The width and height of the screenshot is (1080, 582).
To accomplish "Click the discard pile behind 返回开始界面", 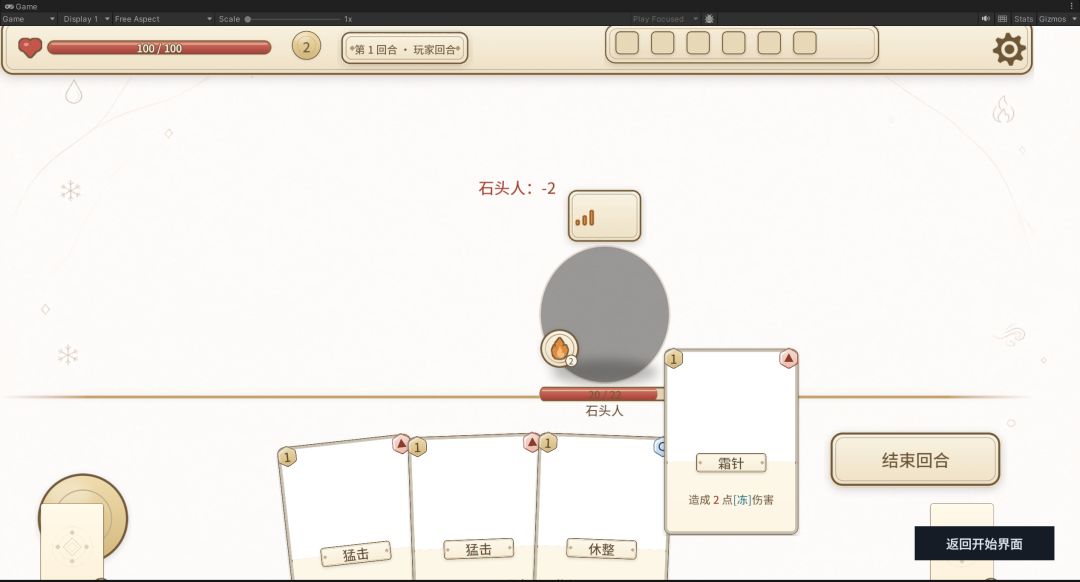I will pyautogui.click(x=962, y=515).
